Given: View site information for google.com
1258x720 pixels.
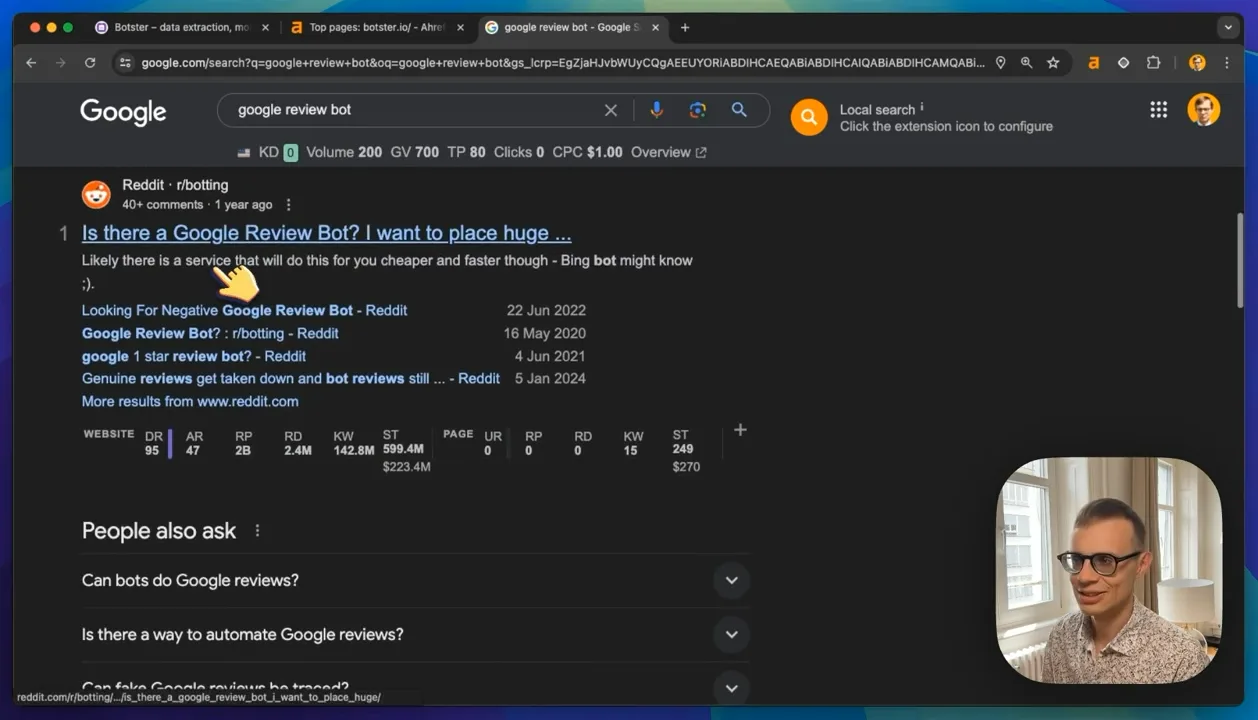Looking at the screenshot, I should click(124, 63).
